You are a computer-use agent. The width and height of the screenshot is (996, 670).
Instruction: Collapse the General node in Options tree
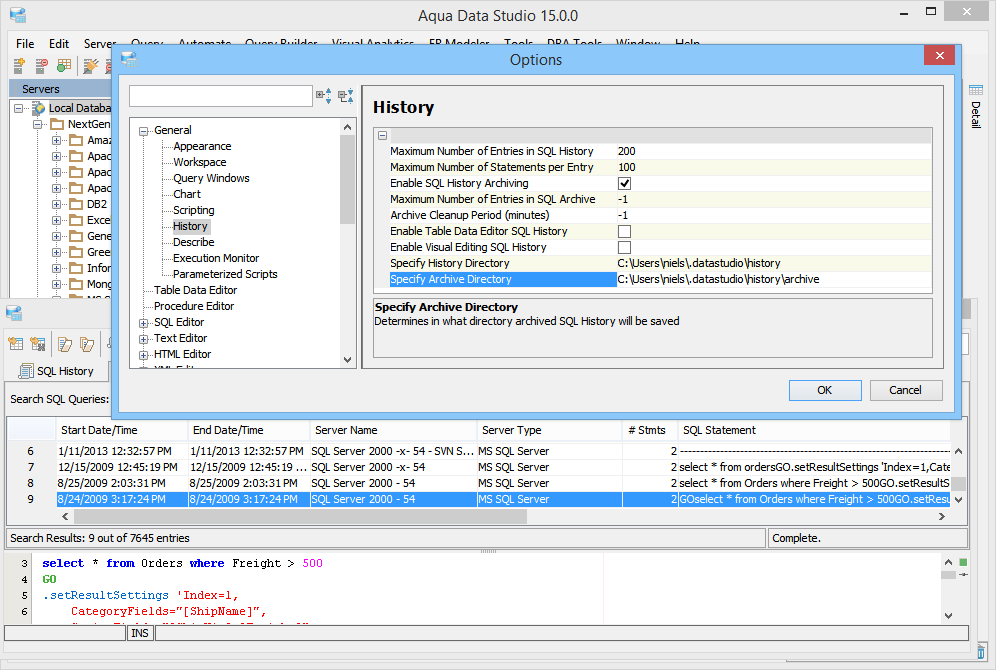[144, 131]
